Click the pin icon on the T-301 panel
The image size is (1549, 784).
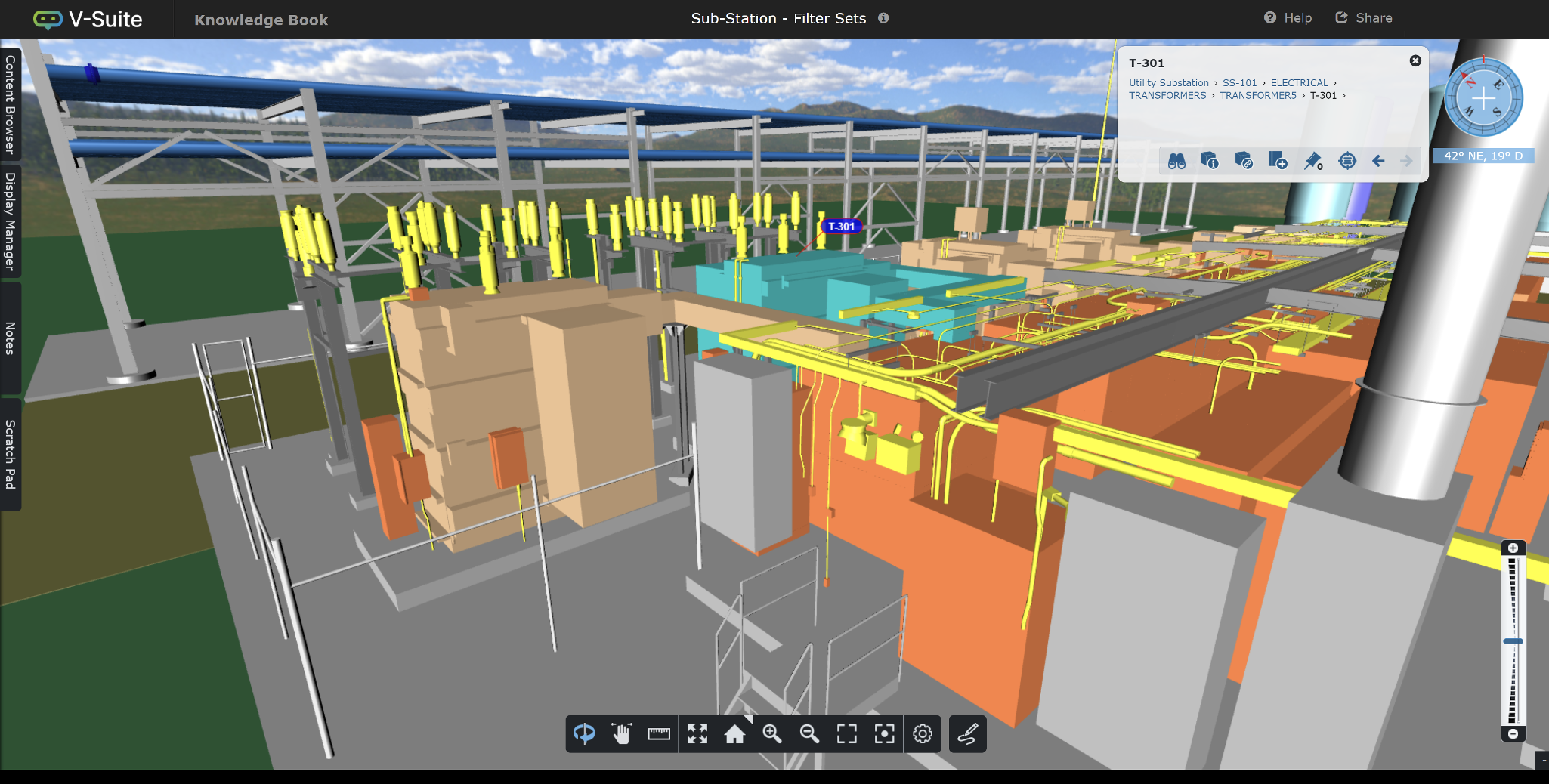[x=1311, y=161]
